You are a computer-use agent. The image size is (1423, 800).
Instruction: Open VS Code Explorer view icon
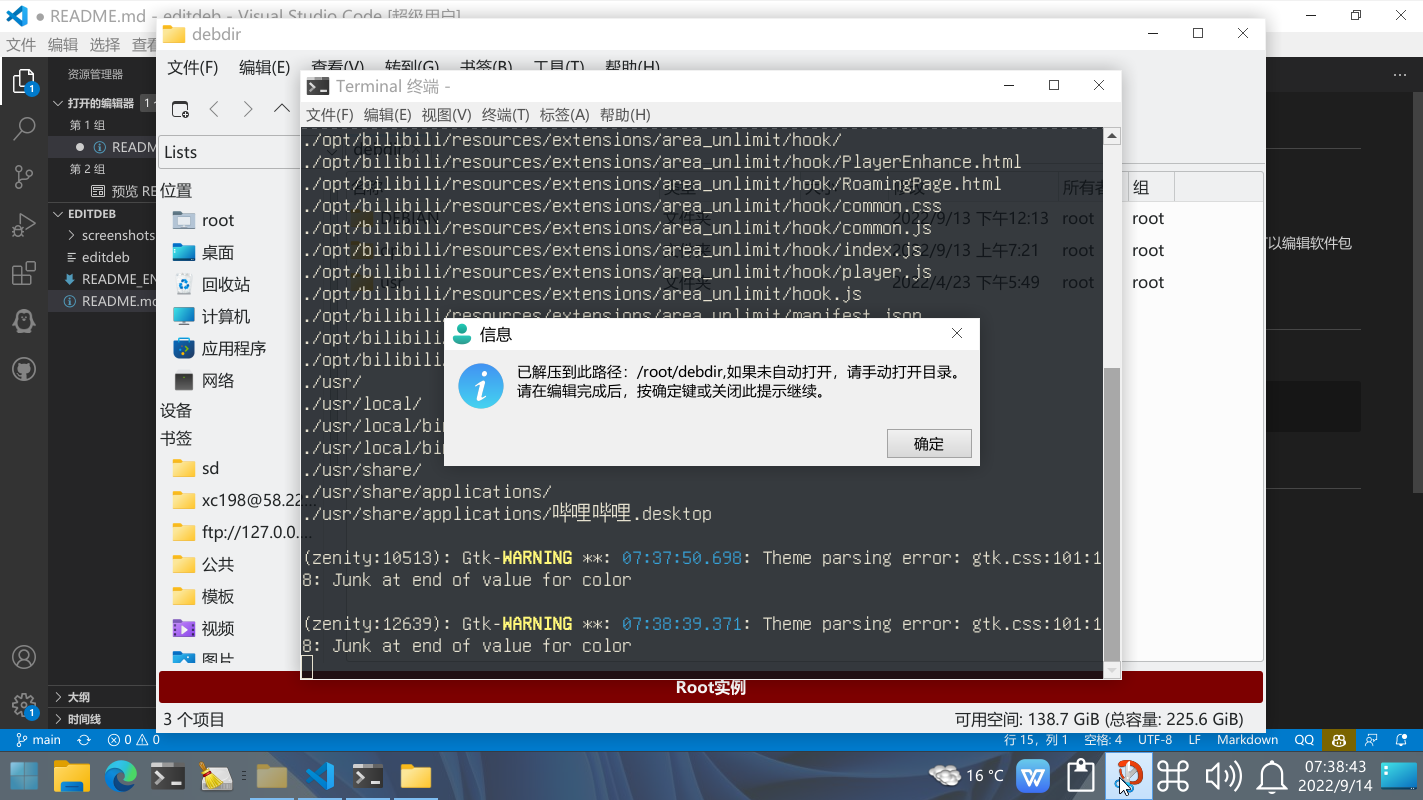coord(24,82)
